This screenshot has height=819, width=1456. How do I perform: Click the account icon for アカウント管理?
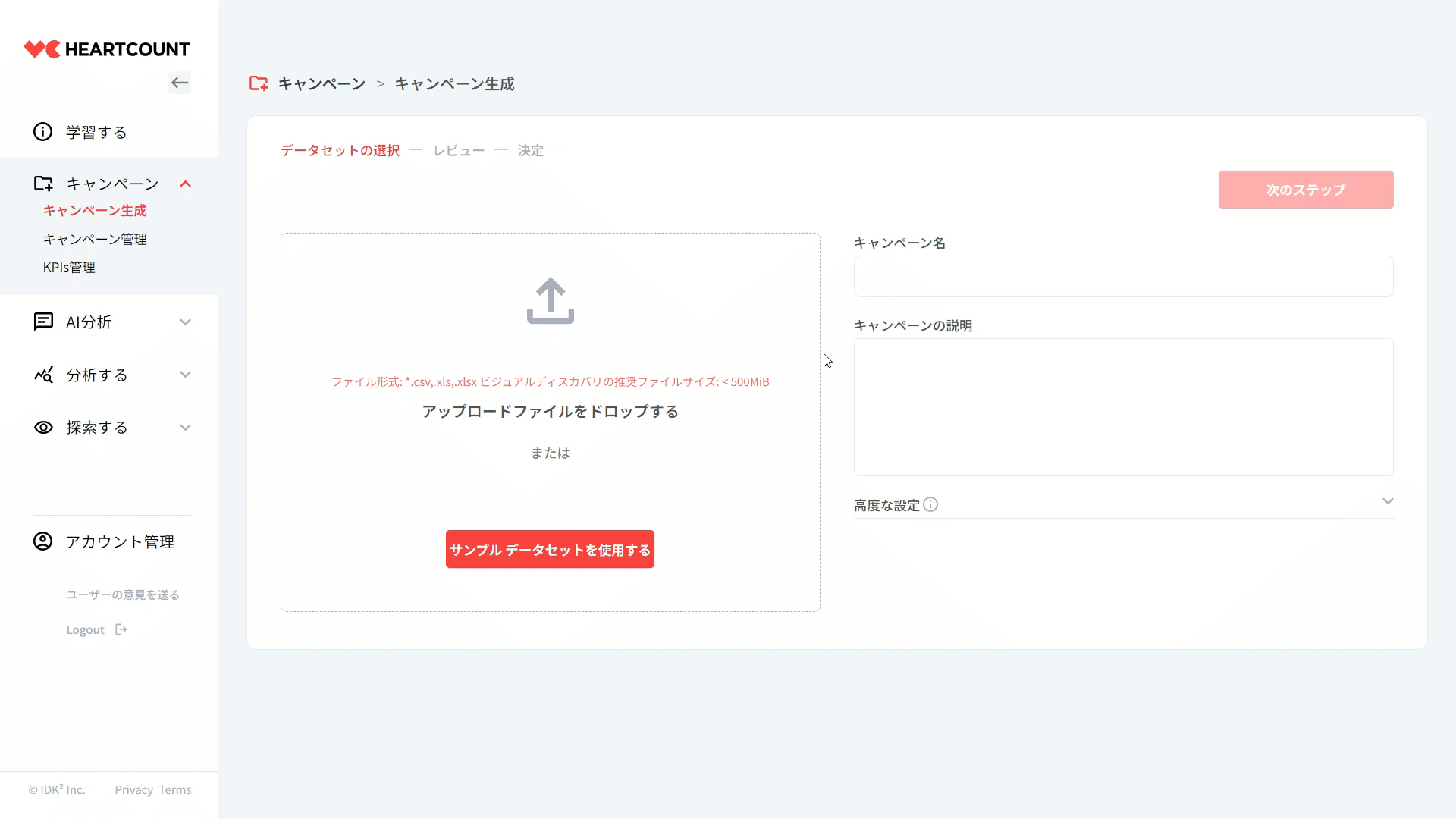click(43, 541)
